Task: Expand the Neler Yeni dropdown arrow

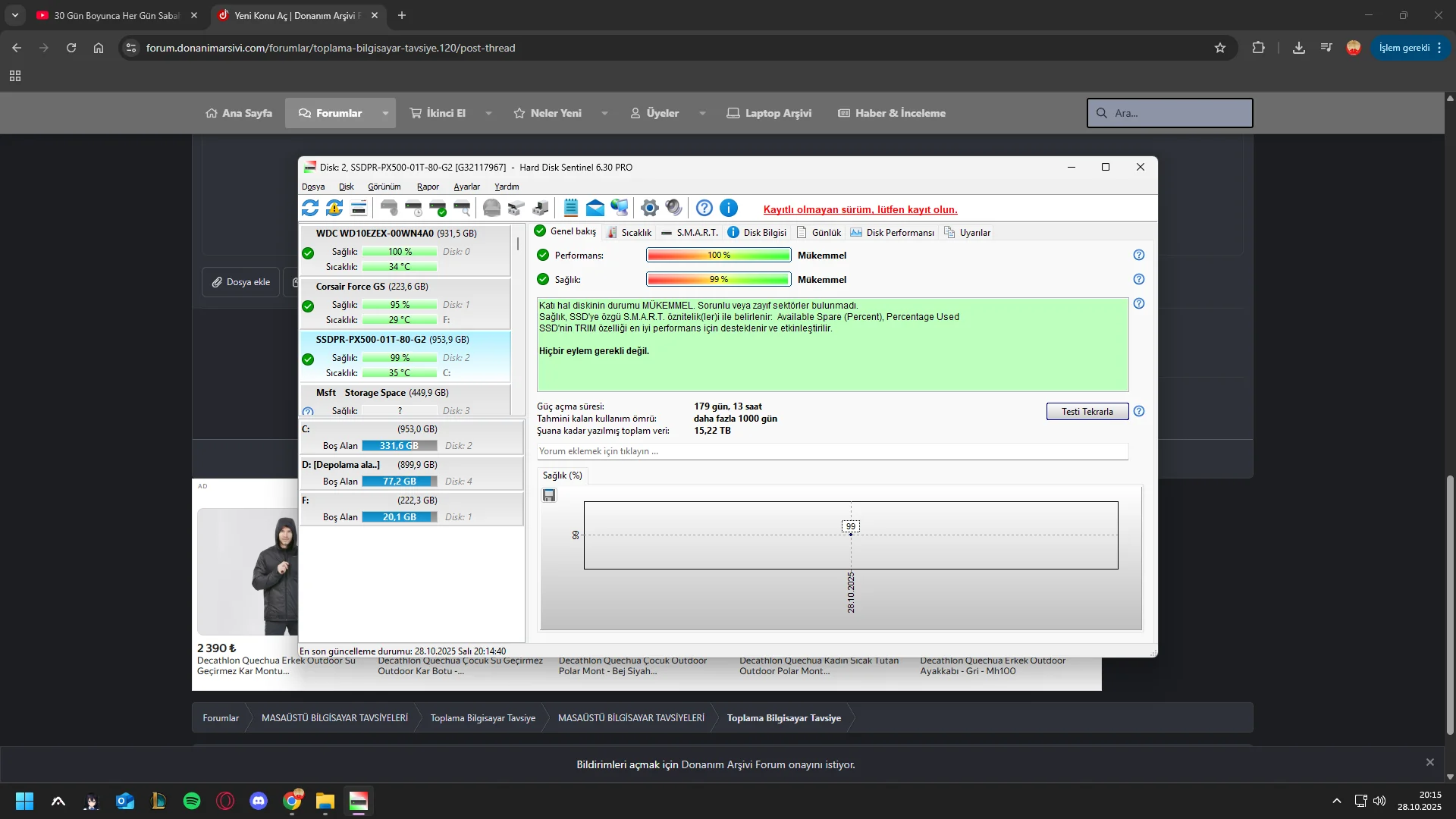Action: click(x=604, y=113)
